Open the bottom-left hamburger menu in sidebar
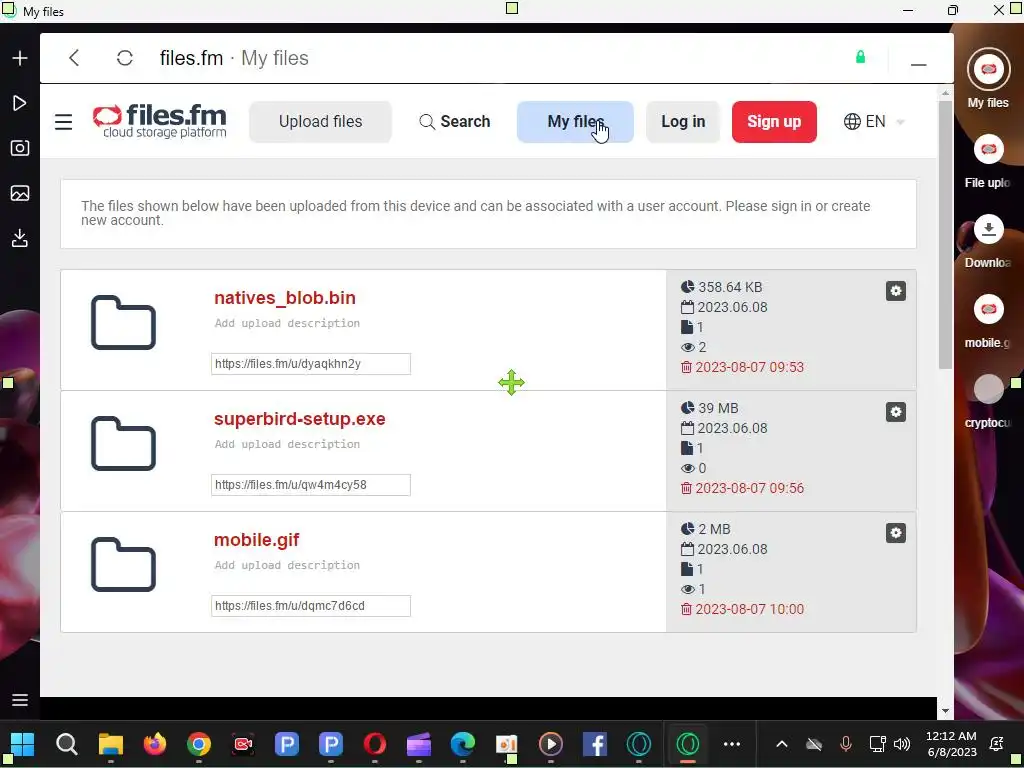Viewport: 1024px width, 768px height. [x=20, y=700]
